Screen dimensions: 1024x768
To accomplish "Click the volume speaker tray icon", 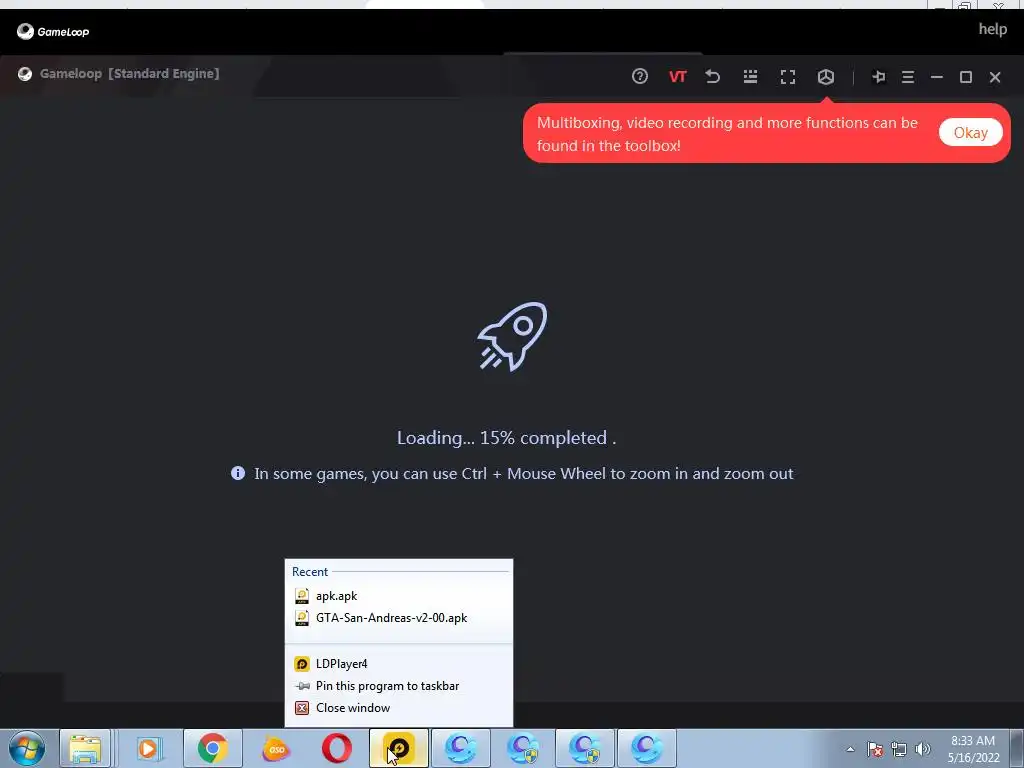I will tap(922, 749).
